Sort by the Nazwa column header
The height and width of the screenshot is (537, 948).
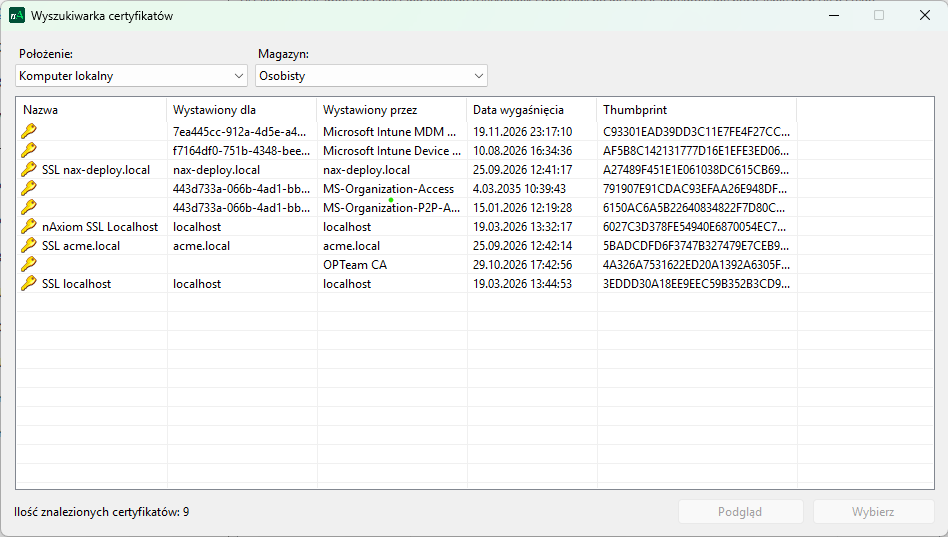click(91, 110)
